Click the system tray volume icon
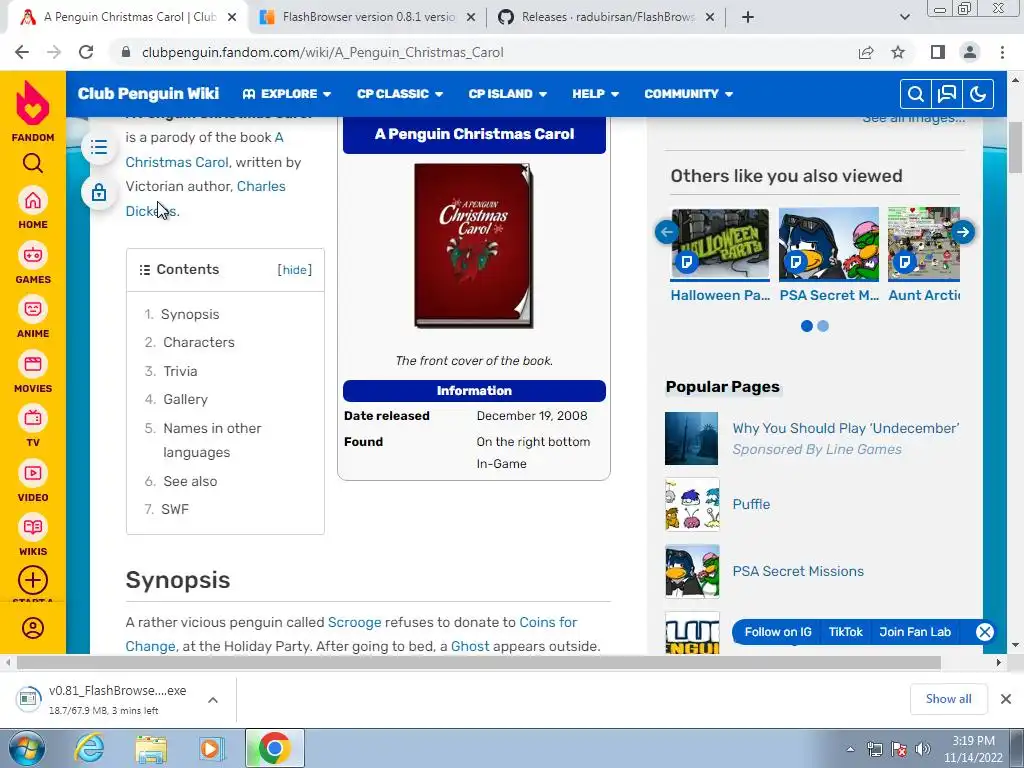The width and height of the screenshot is (1024, 768). (923, 749)
